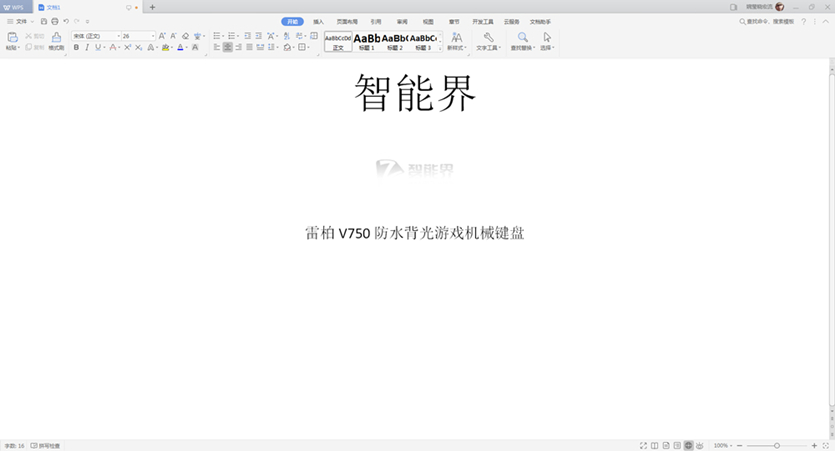The height and width of the screenshot is (451, 835).
Task: Open the Text Tools (文字工具) icon
Action: 488,40
